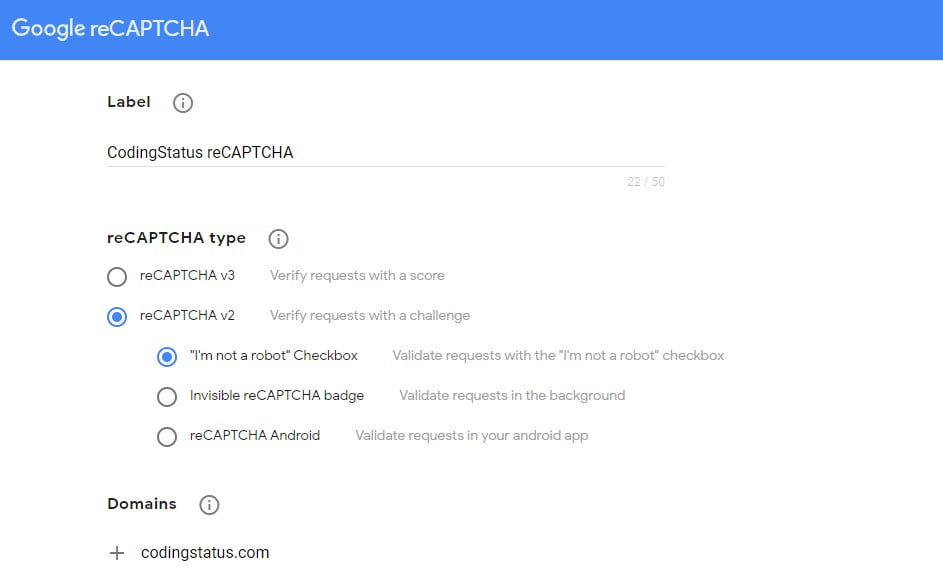Viewport: 943px width, 574px height.
Task: Click the reCAPTCHA Android label text
Action: click(x=255, y=435)
